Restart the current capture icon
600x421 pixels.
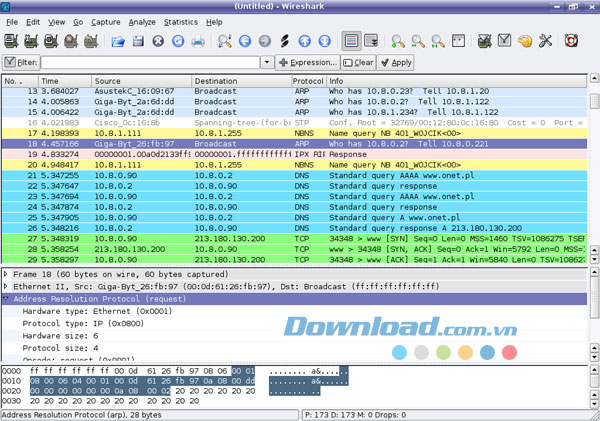pos(91,41)
